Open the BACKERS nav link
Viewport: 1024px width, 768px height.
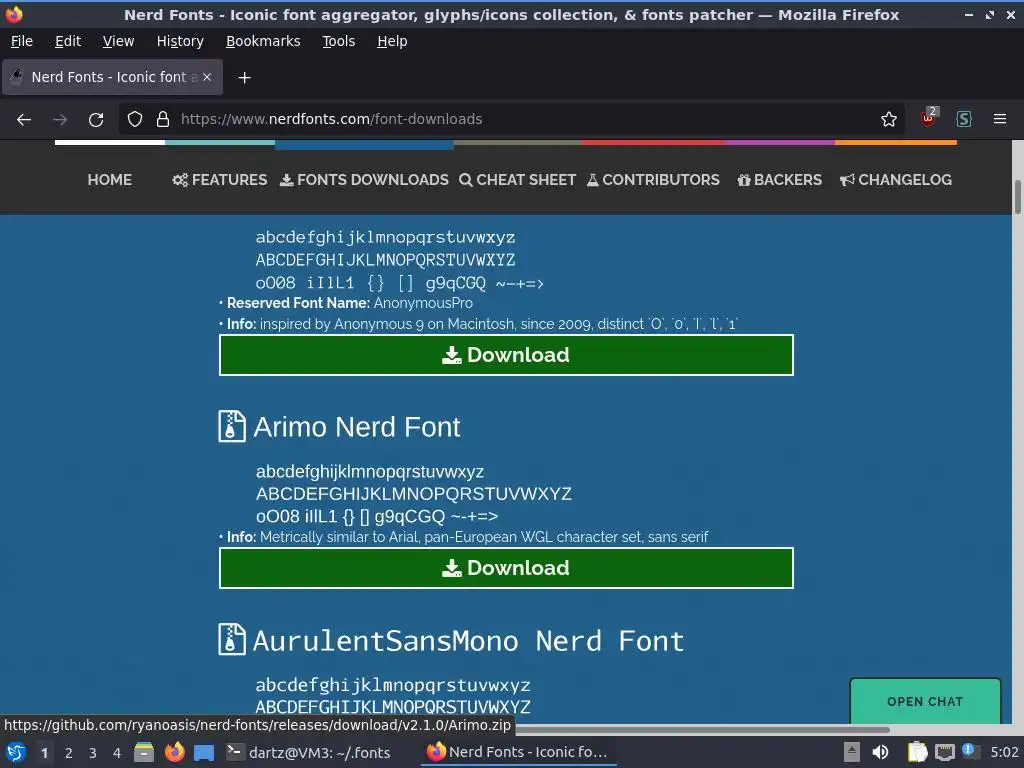[x=780, y=180]
